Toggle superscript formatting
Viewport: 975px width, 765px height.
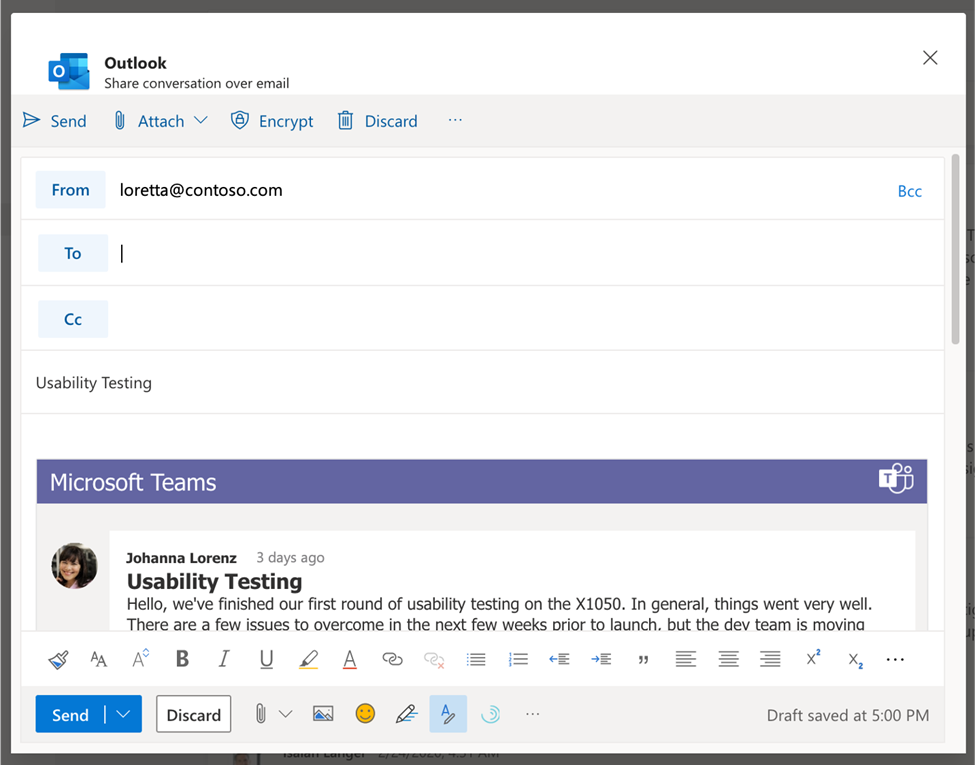pos(813,658)
